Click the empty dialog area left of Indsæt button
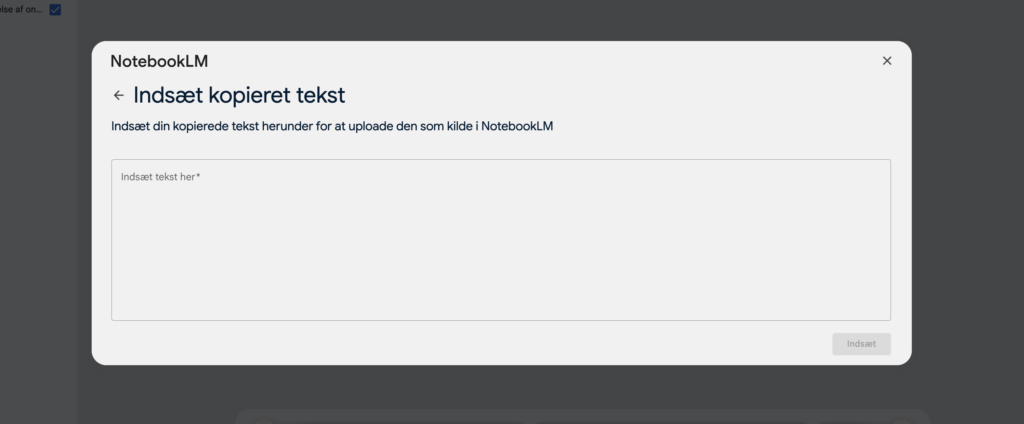The height and width of the screenshot is (424, 1024). pyautogui.click(x=470, y=344)
